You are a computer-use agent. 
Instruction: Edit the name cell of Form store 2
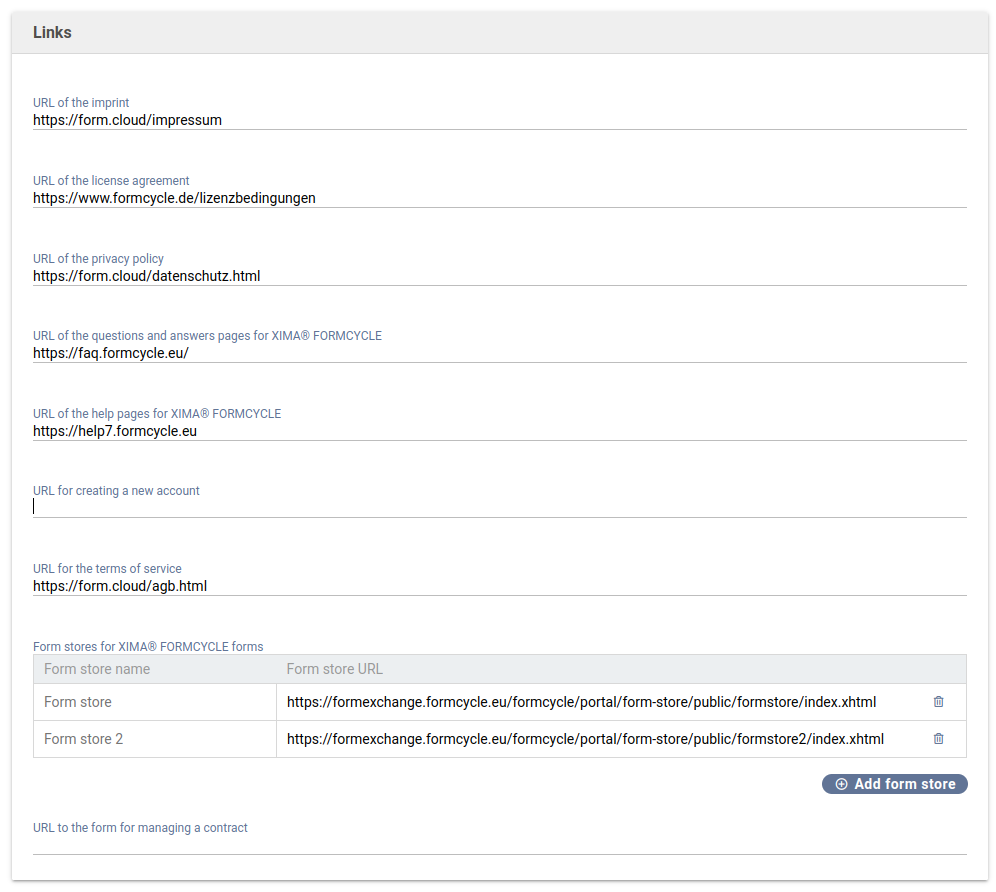point(154,739)
